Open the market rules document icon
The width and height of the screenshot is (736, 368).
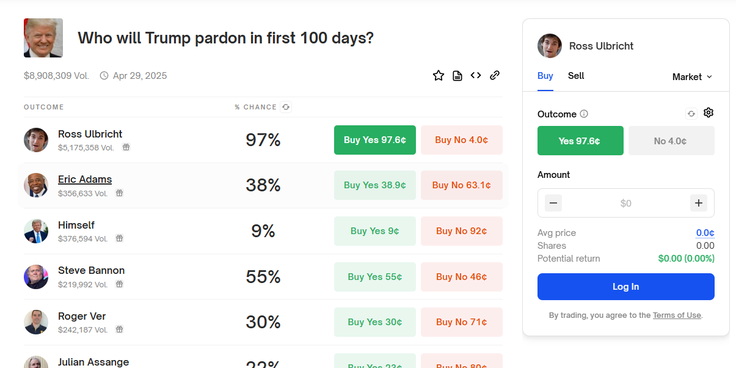click(457, 76)
